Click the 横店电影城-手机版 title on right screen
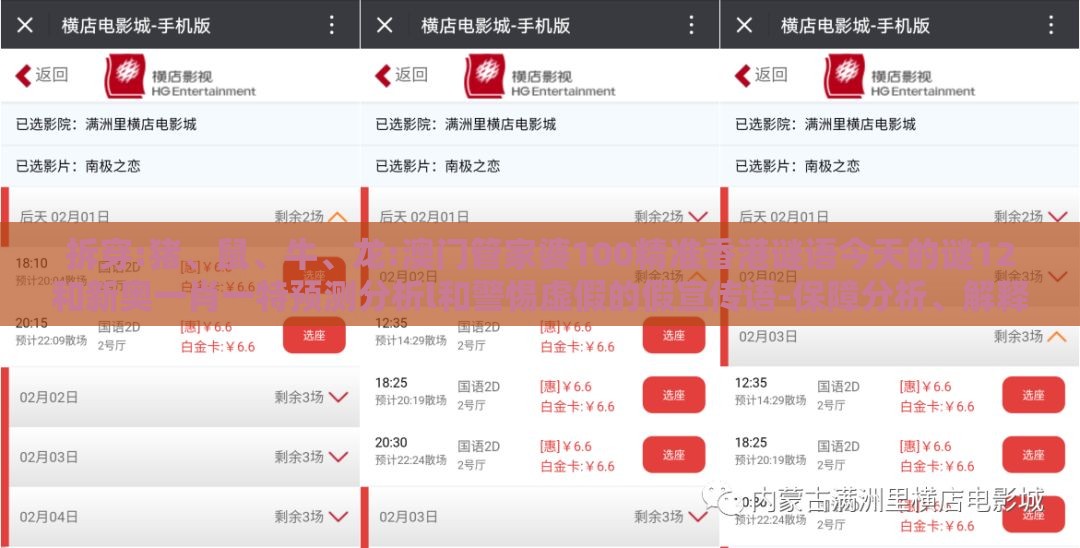The width and height of the screenshot is (1080, 548). [x=855, y=25]
